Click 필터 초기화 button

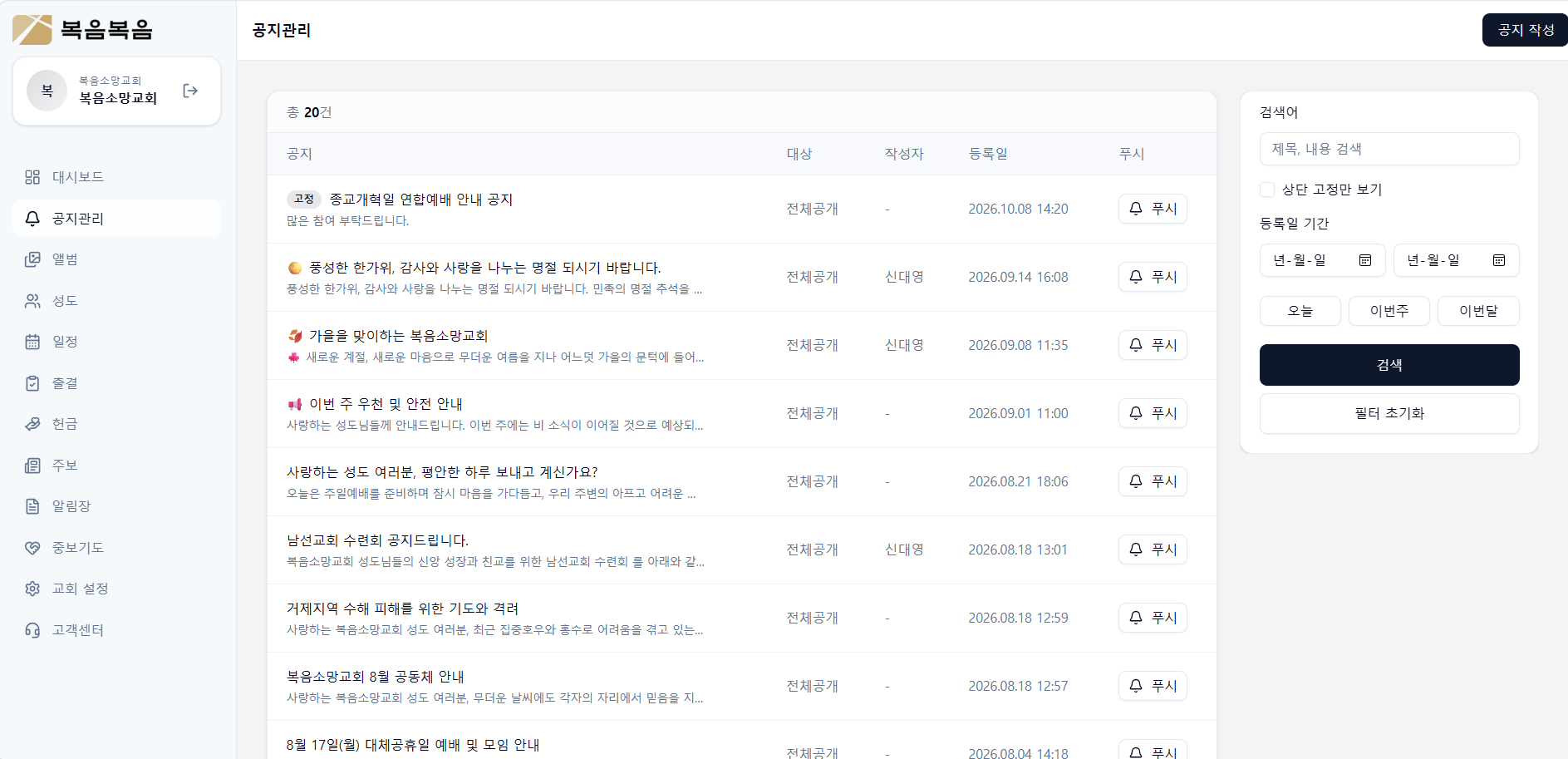click(1389, 413)
